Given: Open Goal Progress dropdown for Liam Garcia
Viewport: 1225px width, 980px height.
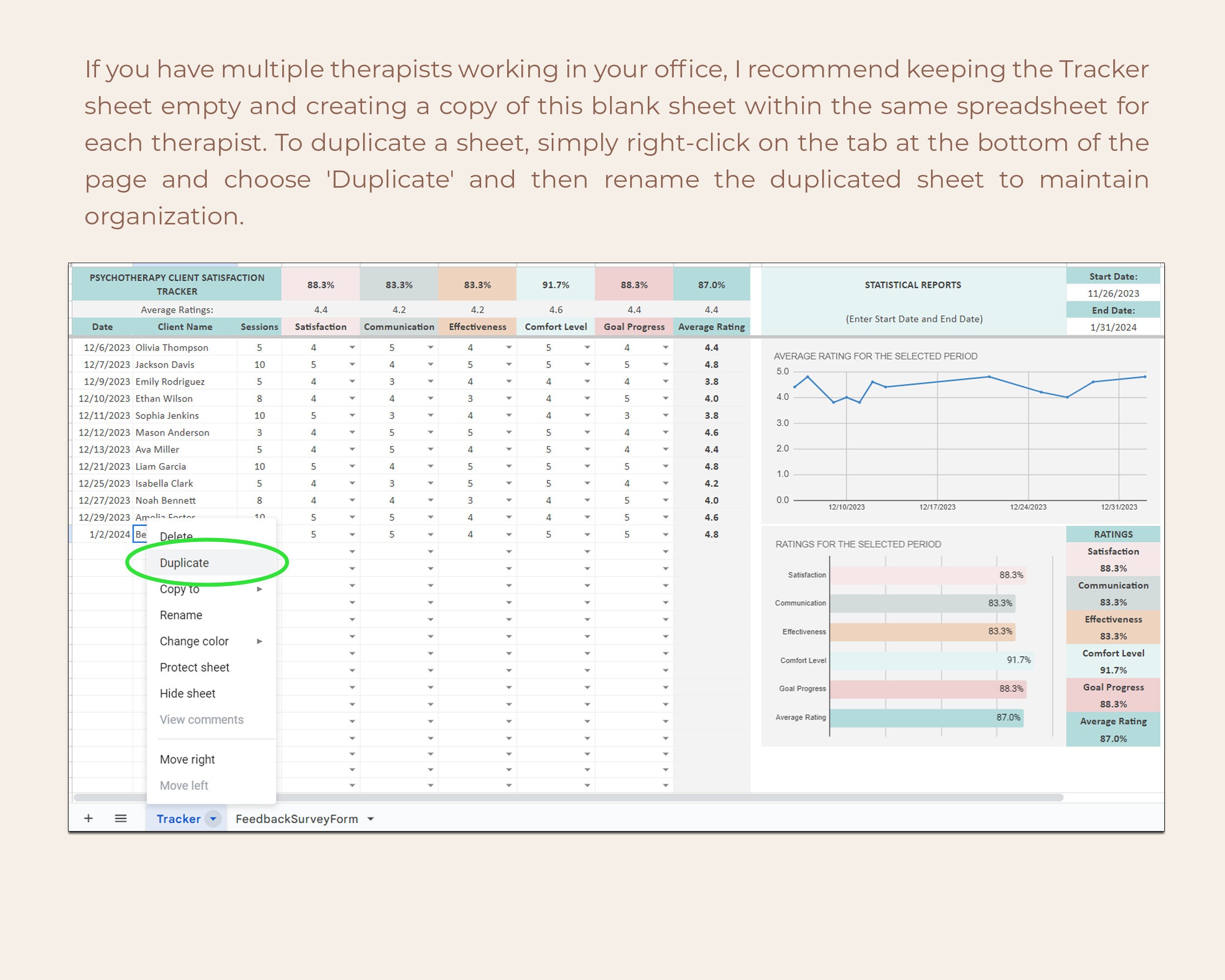Looking at the screenshot, I should 665,466.
